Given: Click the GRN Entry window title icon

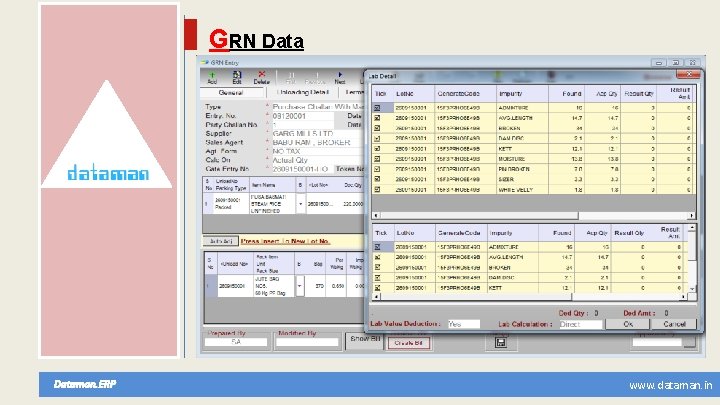Looking at the screenshot, I should coord(205,62).
